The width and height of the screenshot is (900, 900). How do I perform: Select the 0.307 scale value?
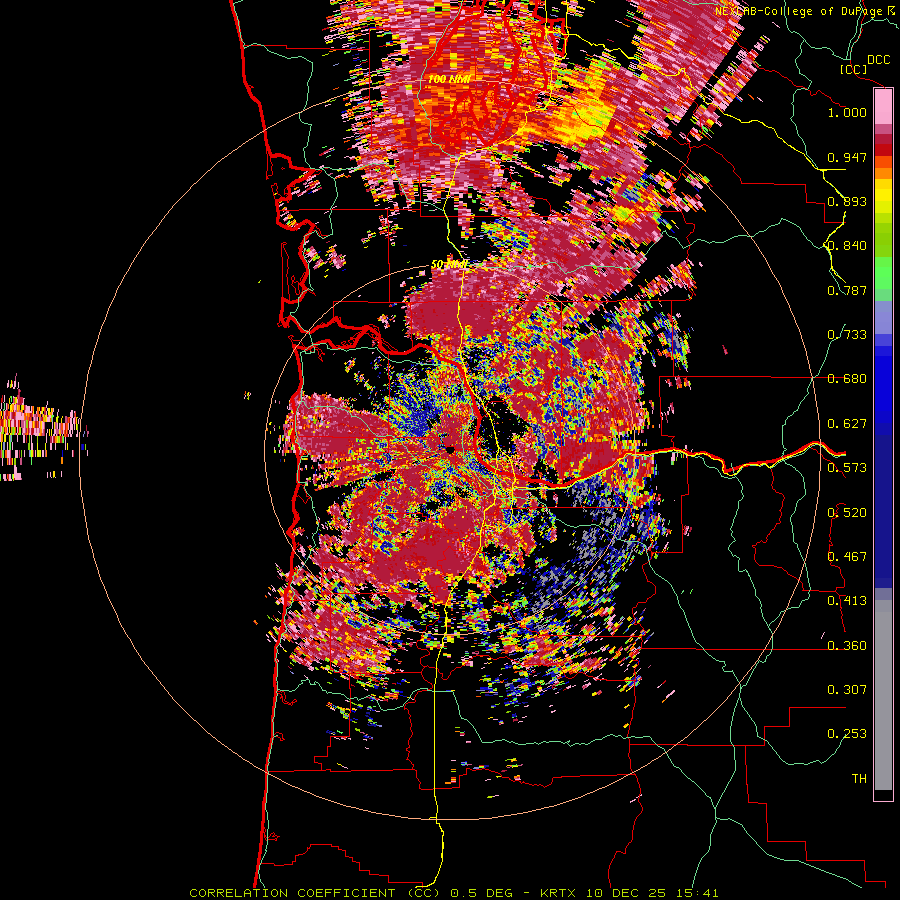coord(847,690)
